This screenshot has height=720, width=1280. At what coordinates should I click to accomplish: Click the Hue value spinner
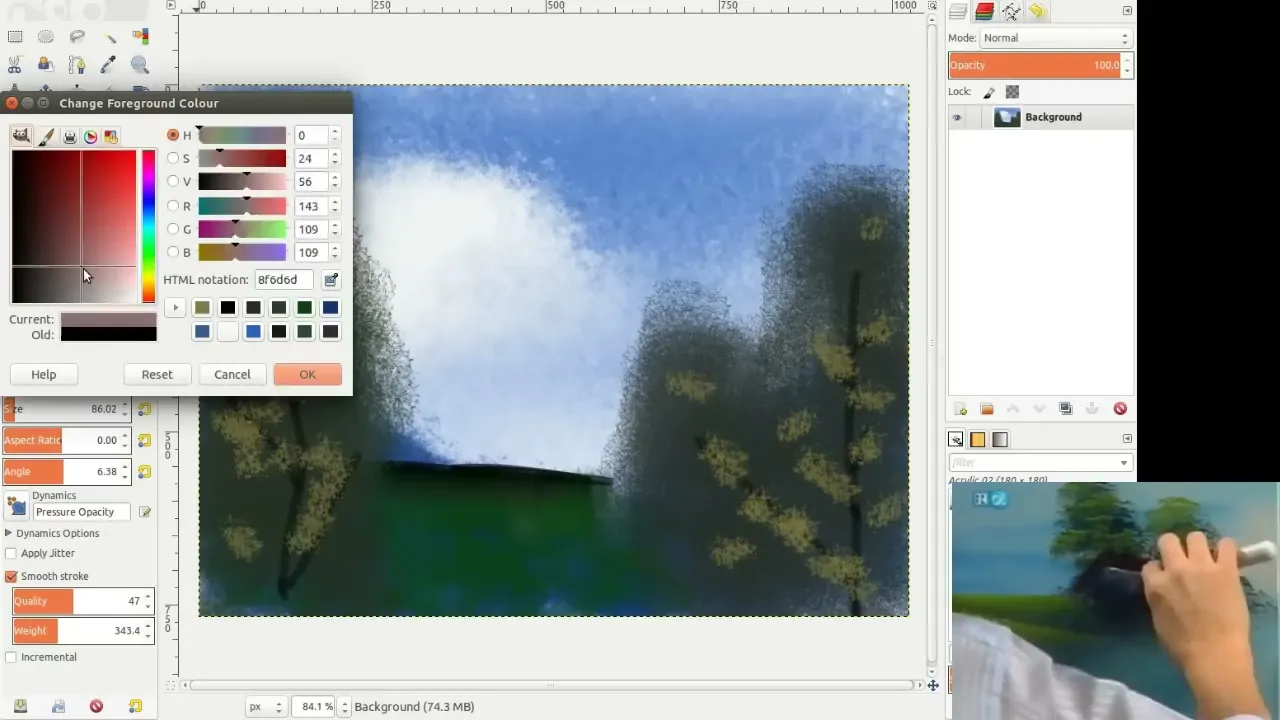point(317,135)
